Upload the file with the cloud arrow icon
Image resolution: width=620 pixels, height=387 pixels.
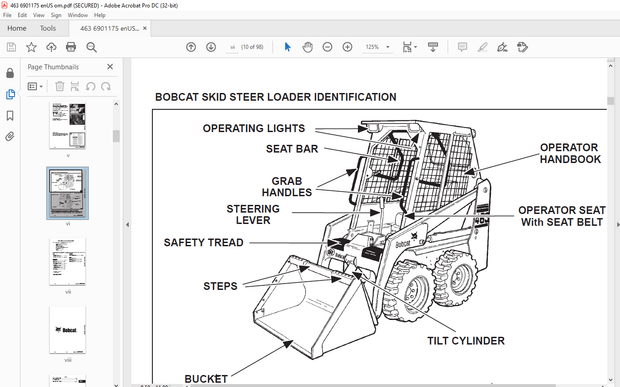pyautogui.click(x=51, y=47)
